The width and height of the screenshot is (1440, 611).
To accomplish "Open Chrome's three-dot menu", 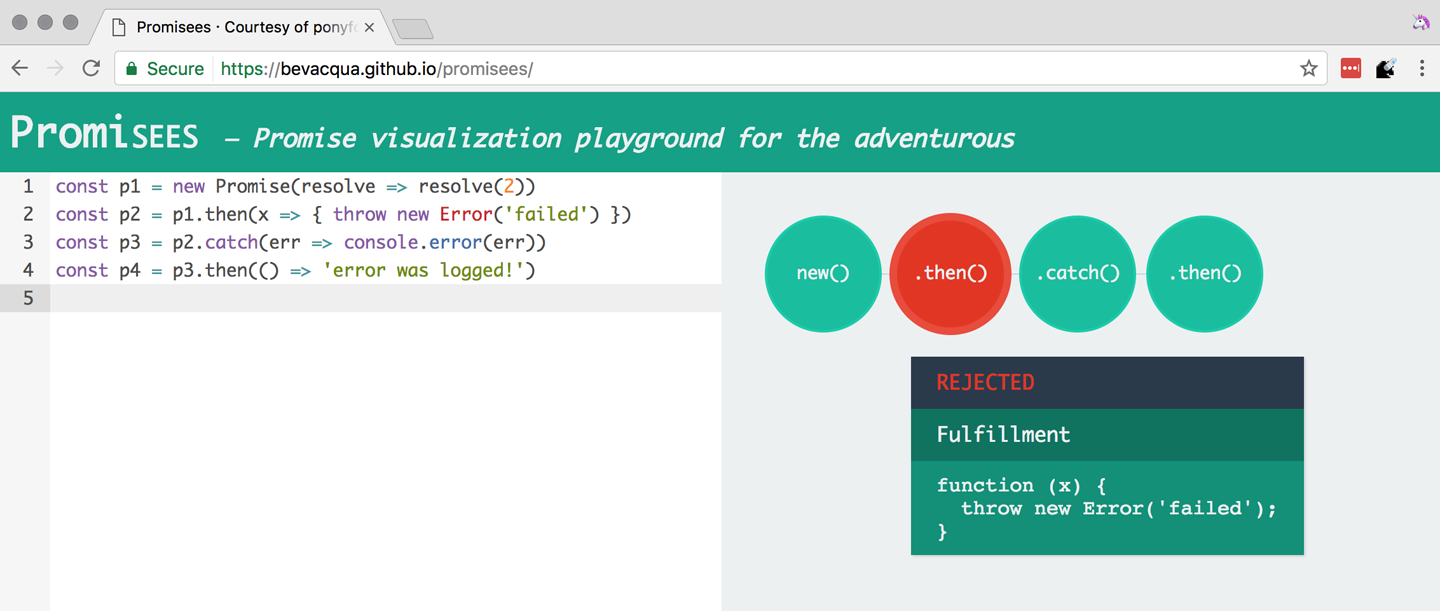I will pyautogui.click(x=1422, y=68).
